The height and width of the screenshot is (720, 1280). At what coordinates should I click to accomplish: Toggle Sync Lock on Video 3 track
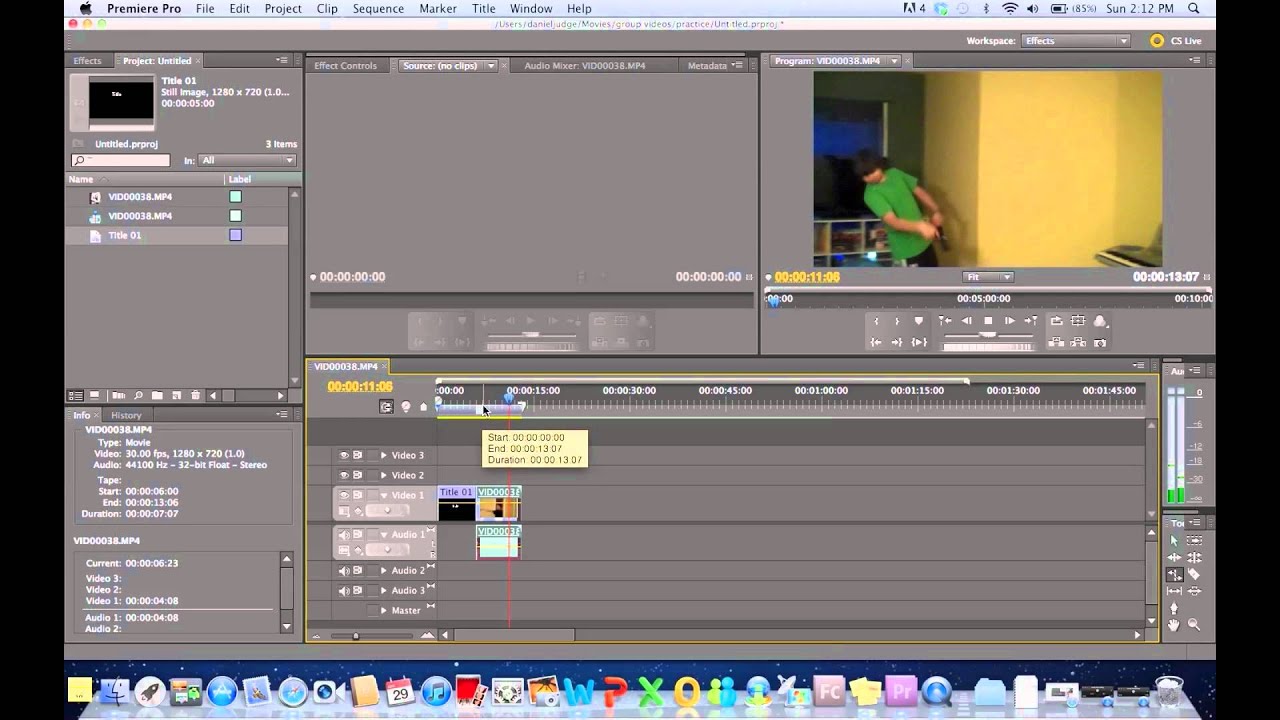tap(357, 455)
